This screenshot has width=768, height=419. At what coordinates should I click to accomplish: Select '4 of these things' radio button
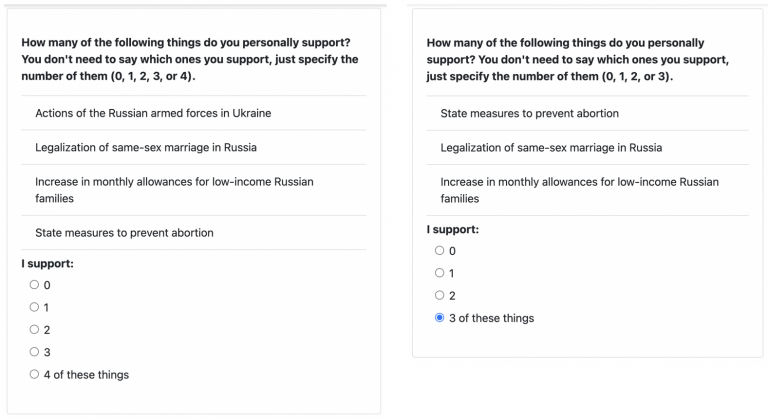point(34,375)
